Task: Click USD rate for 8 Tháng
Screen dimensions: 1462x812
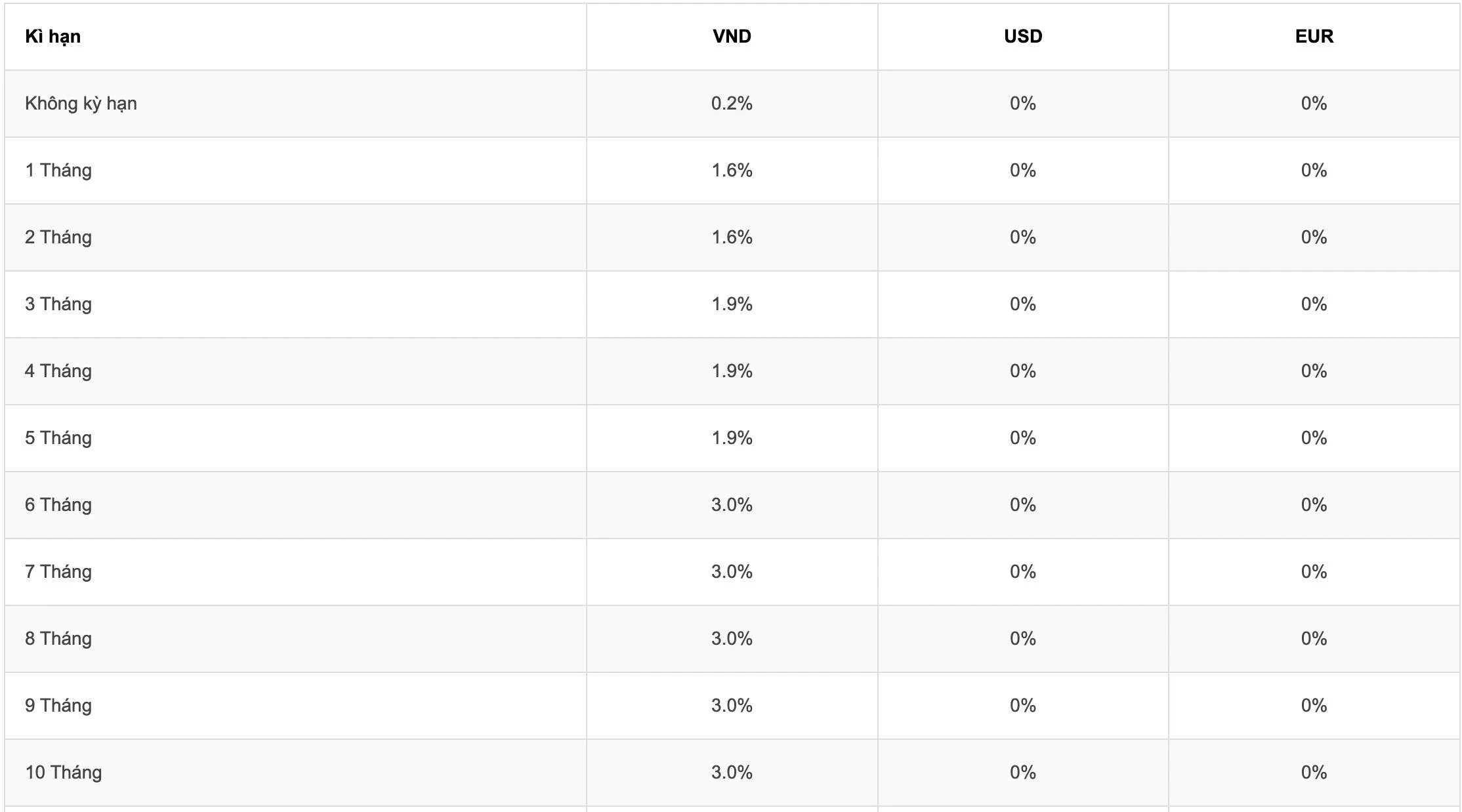Action: pyautogui.click(x=1023, y=639)
